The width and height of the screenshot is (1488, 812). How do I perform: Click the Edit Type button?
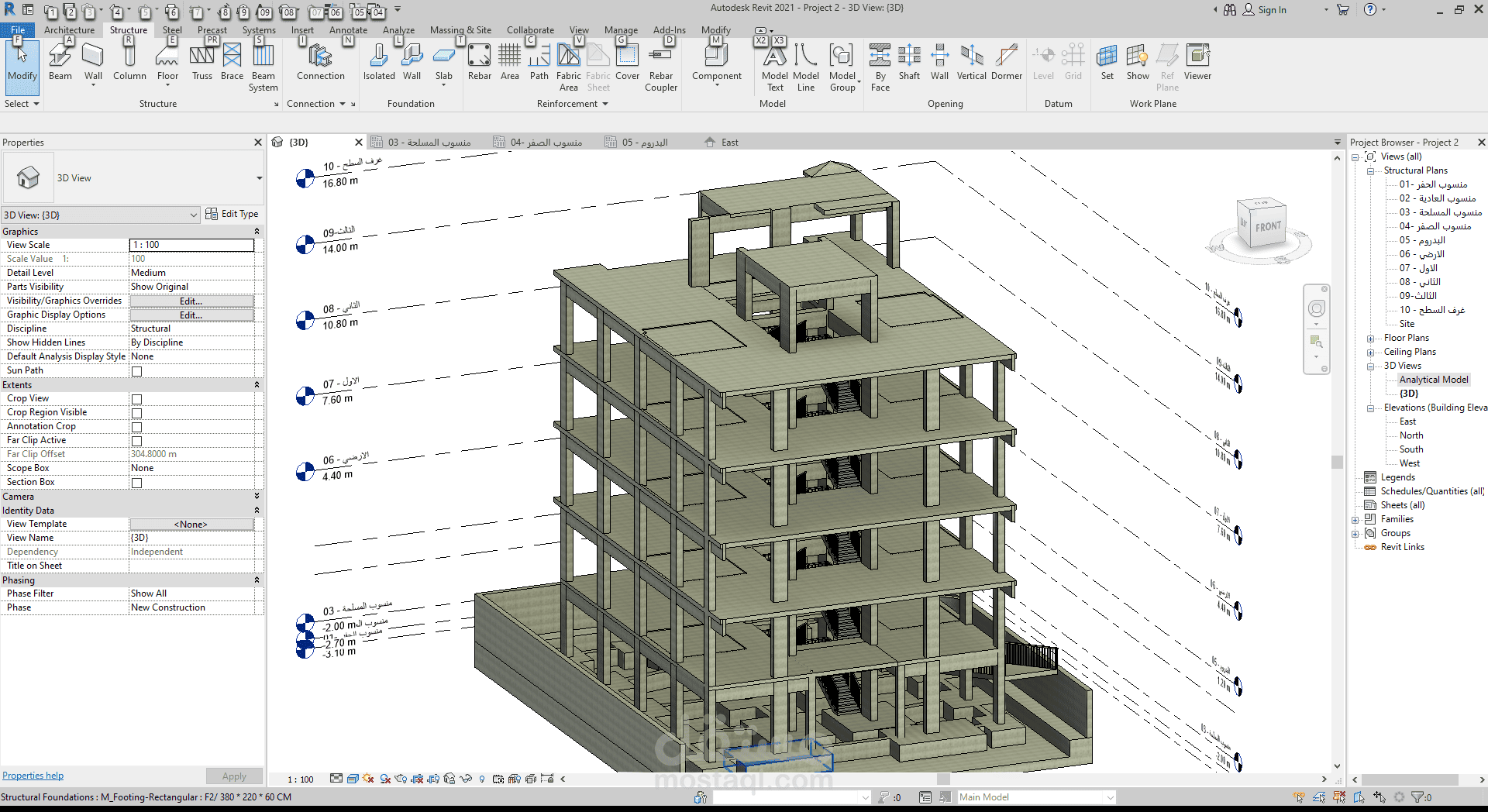tap(232, 214)
